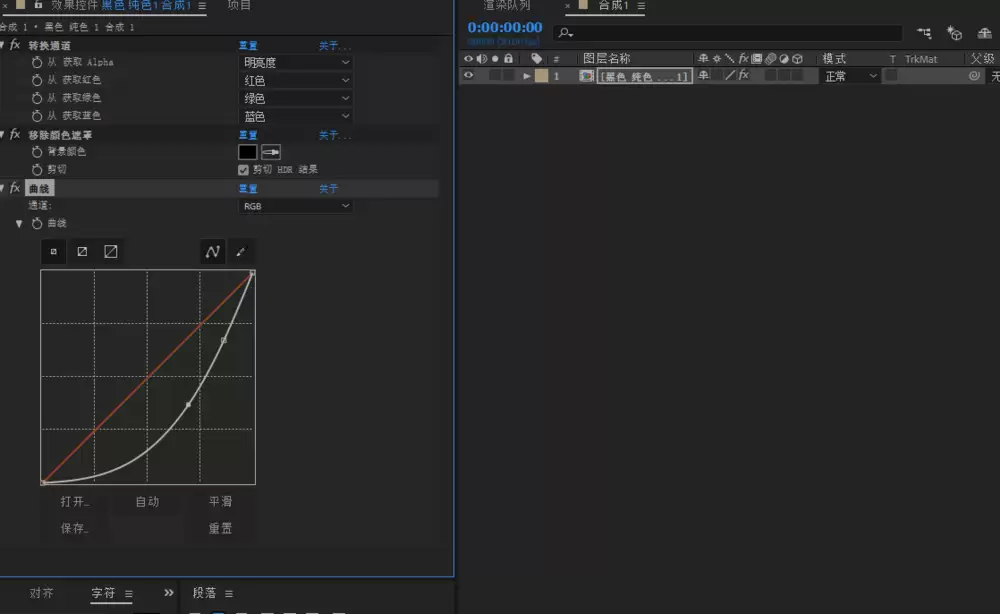The width and height of the screenshot is (1000, 614).
Task: Toggle fx switch for 曲线 effect
Action: 15,188
